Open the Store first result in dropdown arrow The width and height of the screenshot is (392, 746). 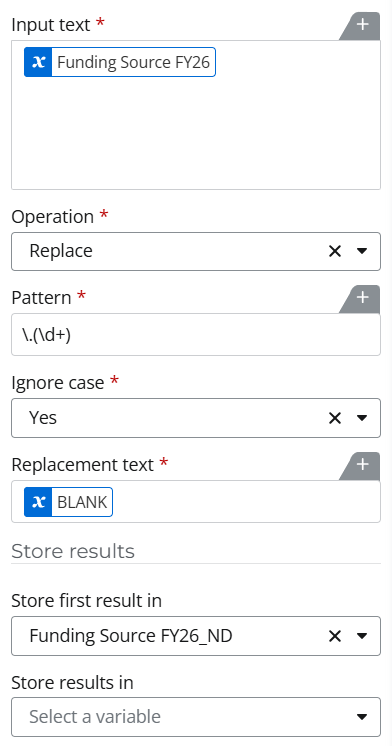[x=362, y=636]
